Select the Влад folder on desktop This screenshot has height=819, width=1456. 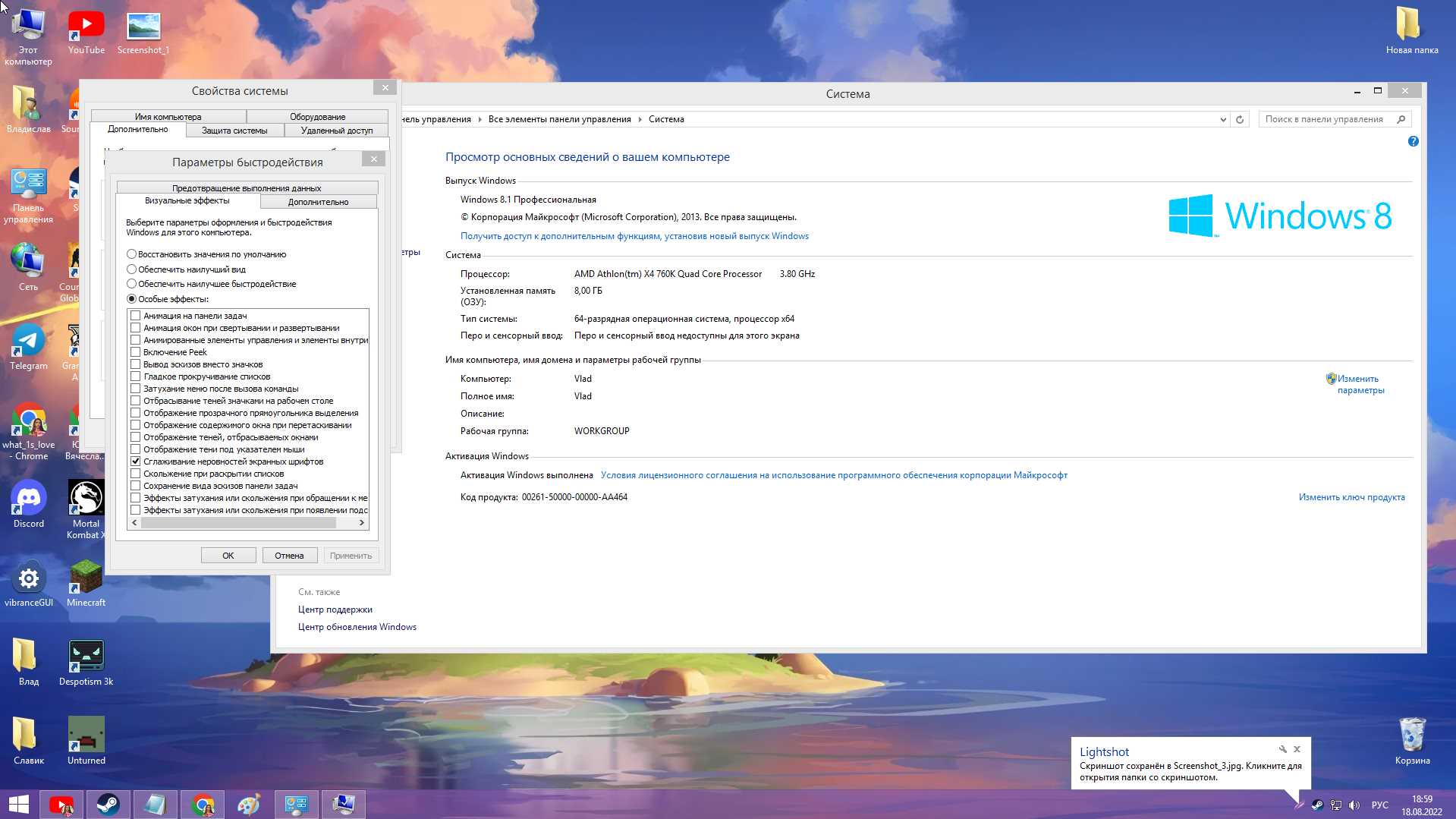29,663
